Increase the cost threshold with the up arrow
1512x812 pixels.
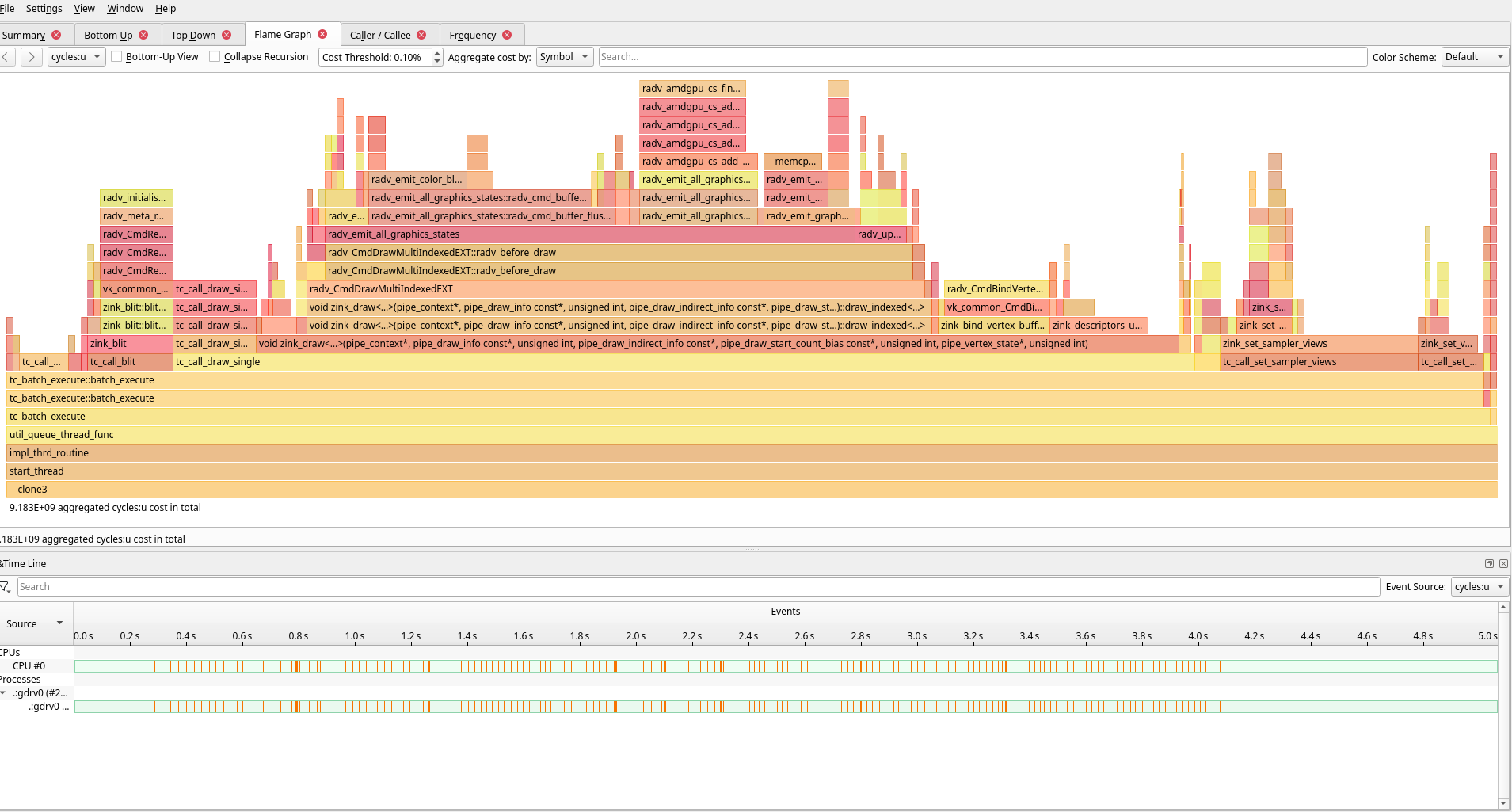click(437, 53)
